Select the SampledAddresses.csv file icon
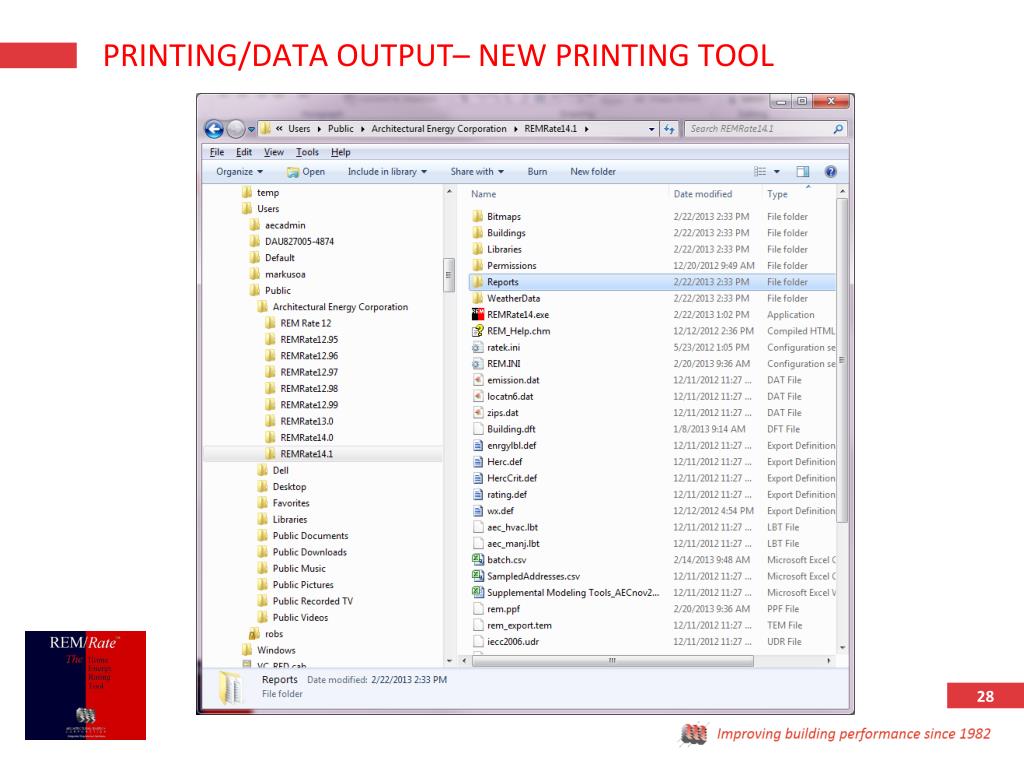The width and height of the screenshot is (1024, 768). coord(477,576)
